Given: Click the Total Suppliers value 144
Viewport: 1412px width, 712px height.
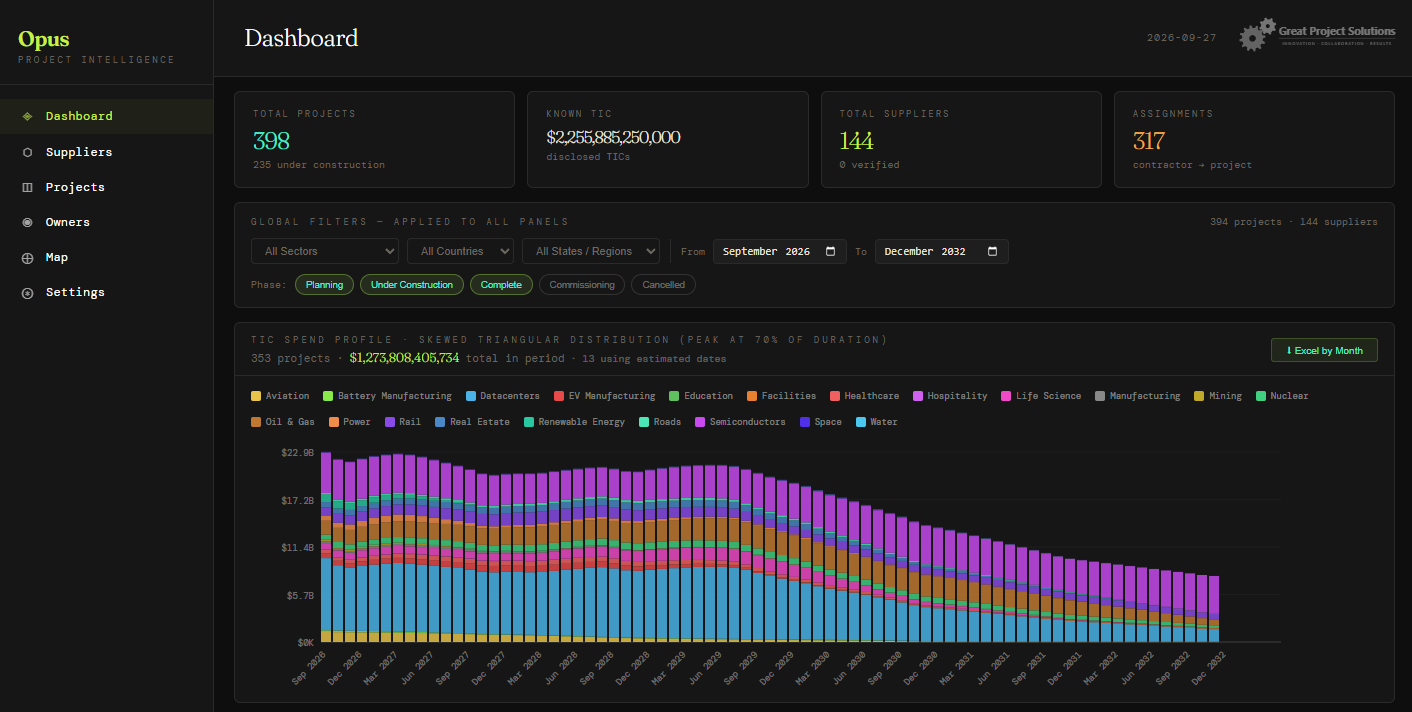Looking at the screenshot, I should click(x=856, y=140).
